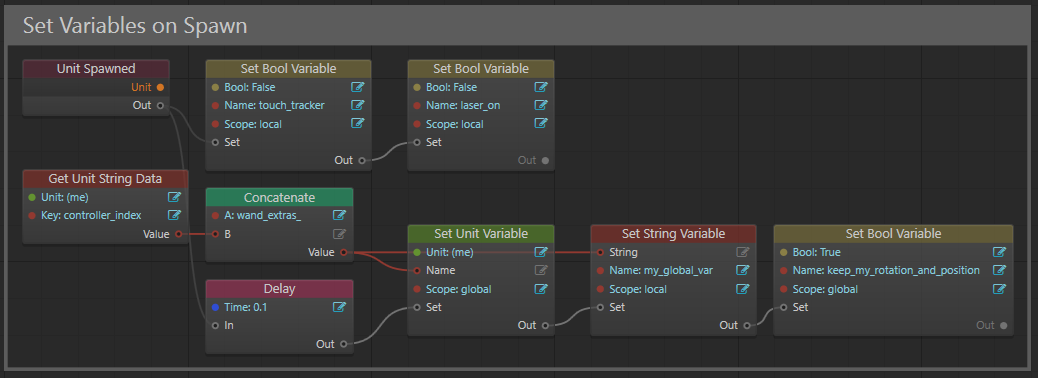Edit Name: keep_my_rotation_and_position icon
Viewport: 1038px width, 378px height.
tap(1000, 270)
